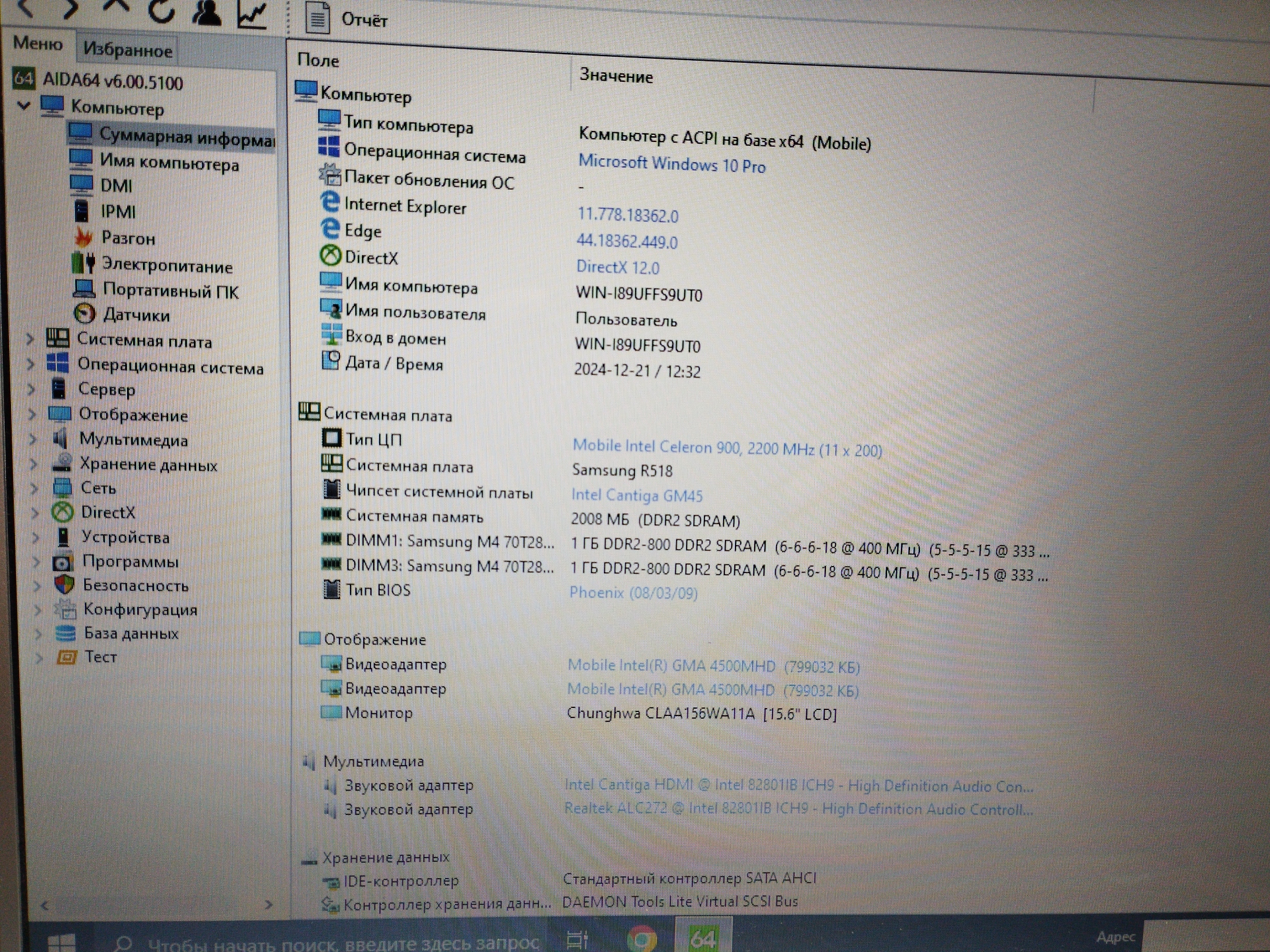Image resolution: width=1270 pixels, height=952 pixels.
Task: Switch to the Избранное tab
Action: point(127,50)
